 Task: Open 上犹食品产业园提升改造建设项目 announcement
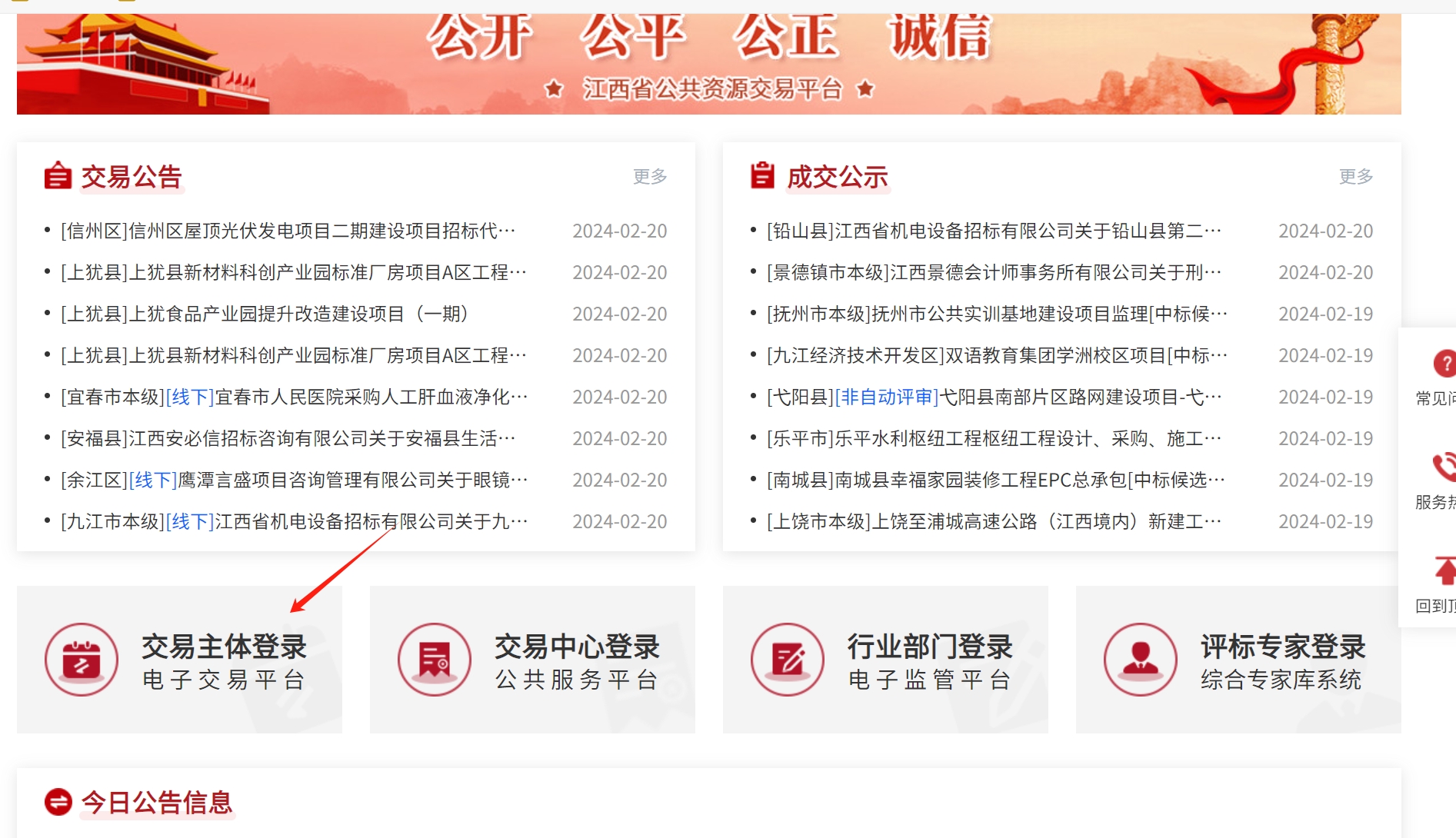point(265,314)
